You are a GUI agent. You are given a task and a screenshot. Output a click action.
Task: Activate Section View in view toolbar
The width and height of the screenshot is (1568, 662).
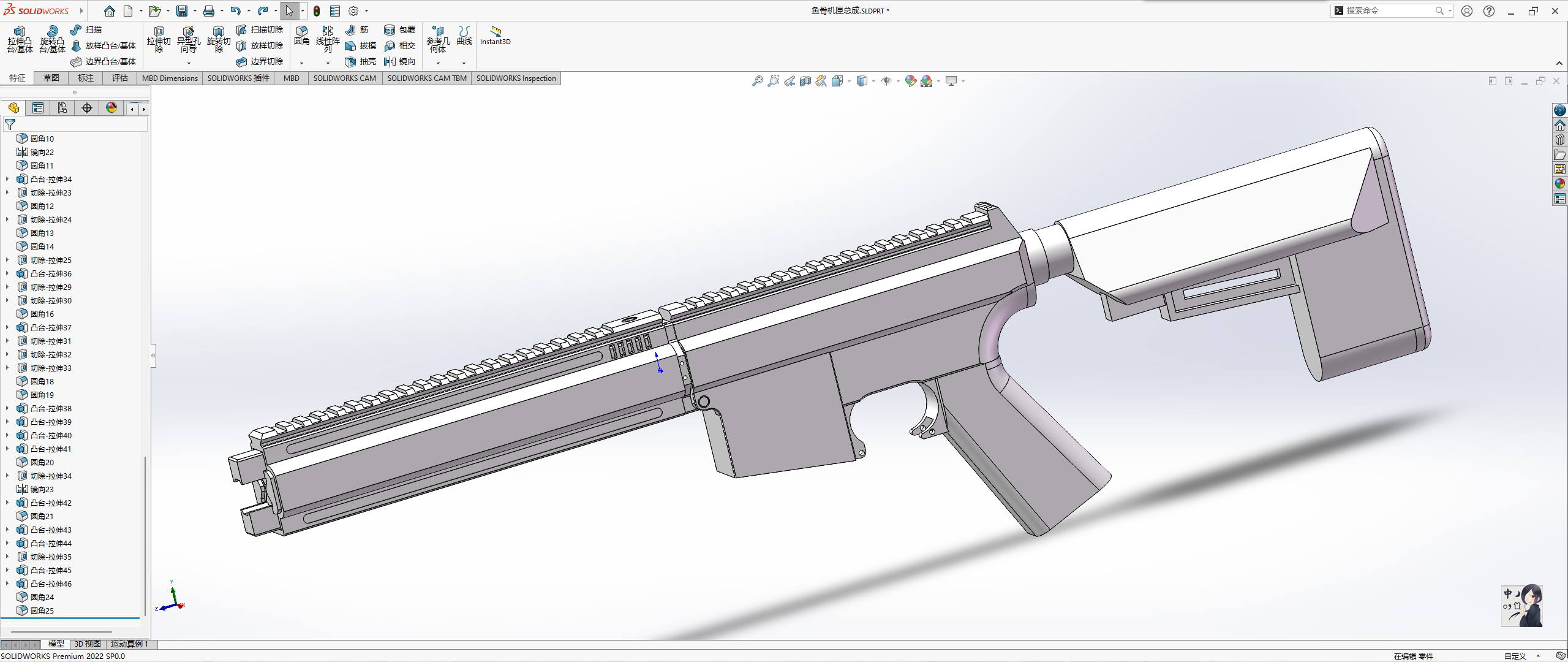pos(805,81)
